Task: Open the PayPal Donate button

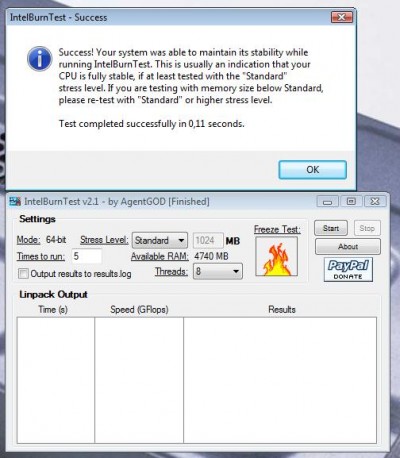Action: pos(348,270)
